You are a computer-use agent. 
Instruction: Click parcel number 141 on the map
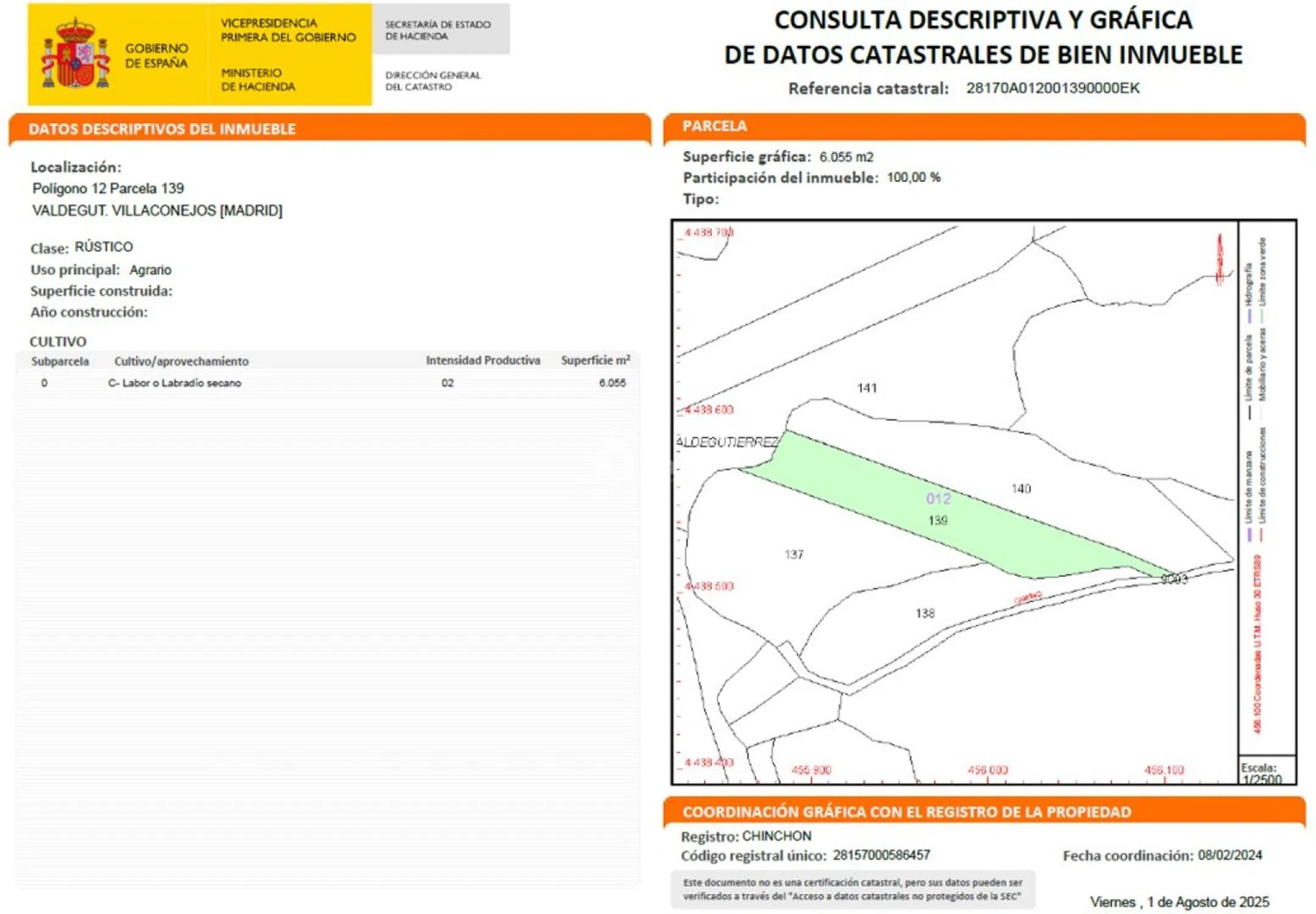(867, 388)
